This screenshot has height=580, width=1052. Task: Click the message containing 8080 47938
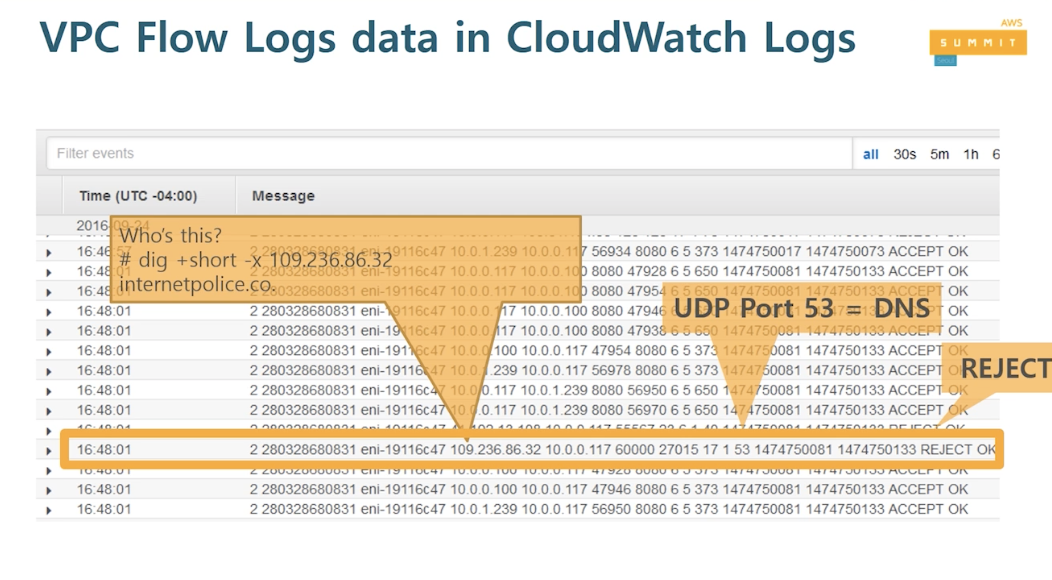[609, 330]
